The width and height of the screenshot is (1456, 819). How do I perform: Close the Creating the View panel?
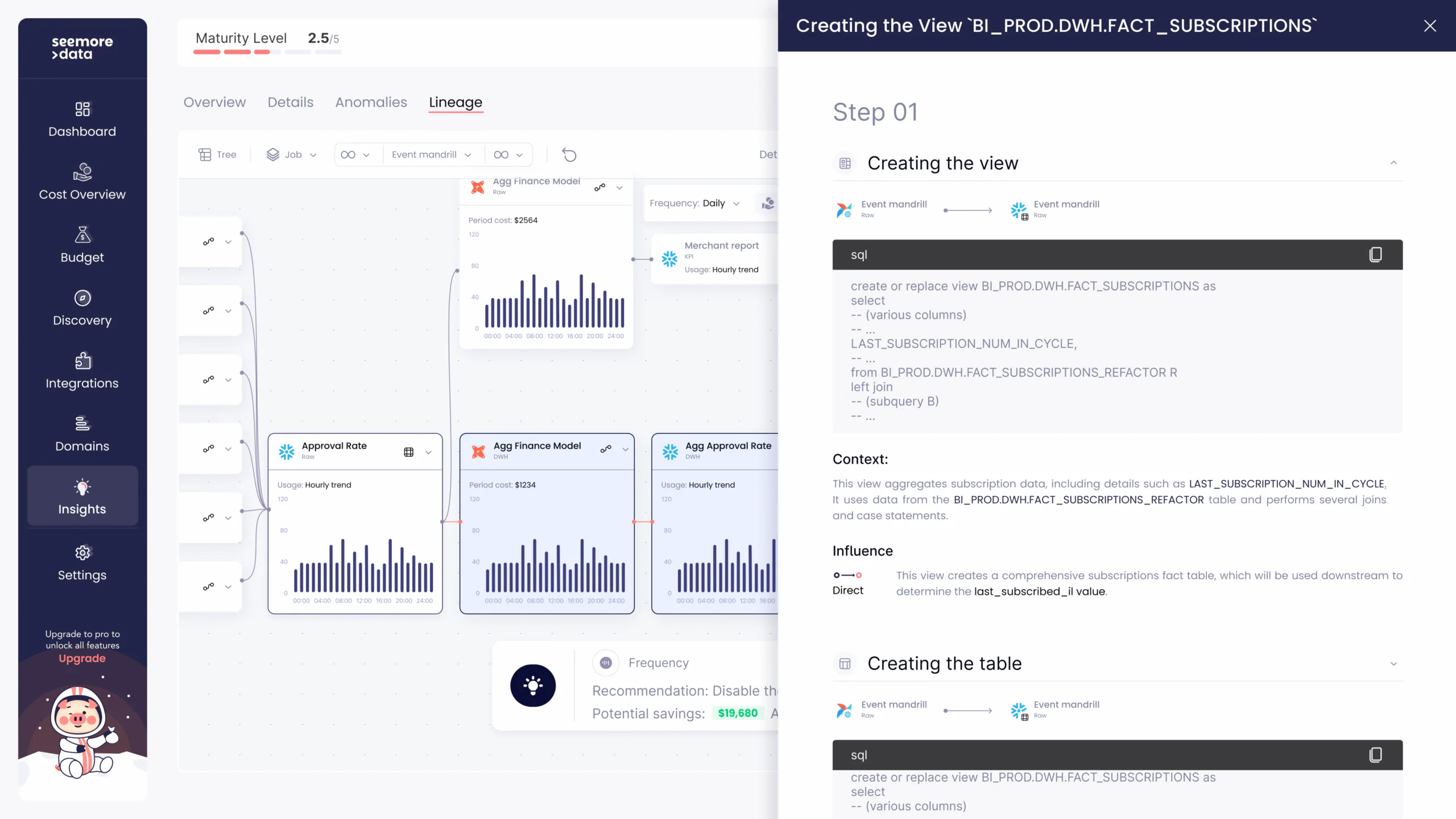(x=1430, y=26)
